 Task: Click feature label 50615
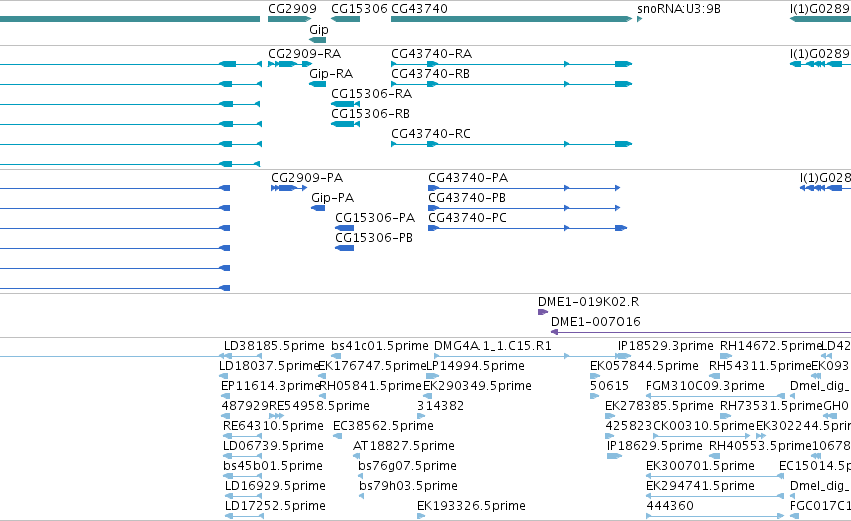tap(609, 386)
